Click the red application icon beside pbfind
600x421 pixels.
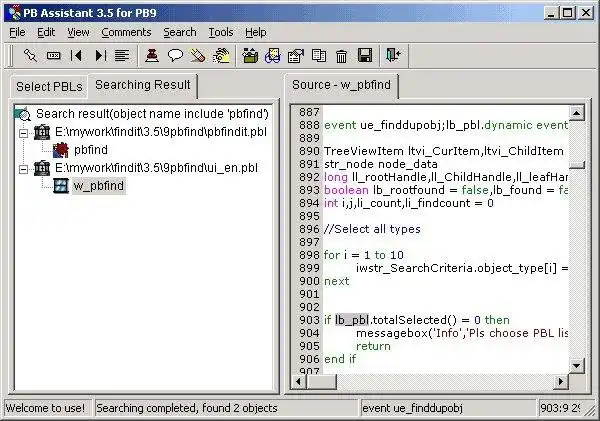[60, 150]
